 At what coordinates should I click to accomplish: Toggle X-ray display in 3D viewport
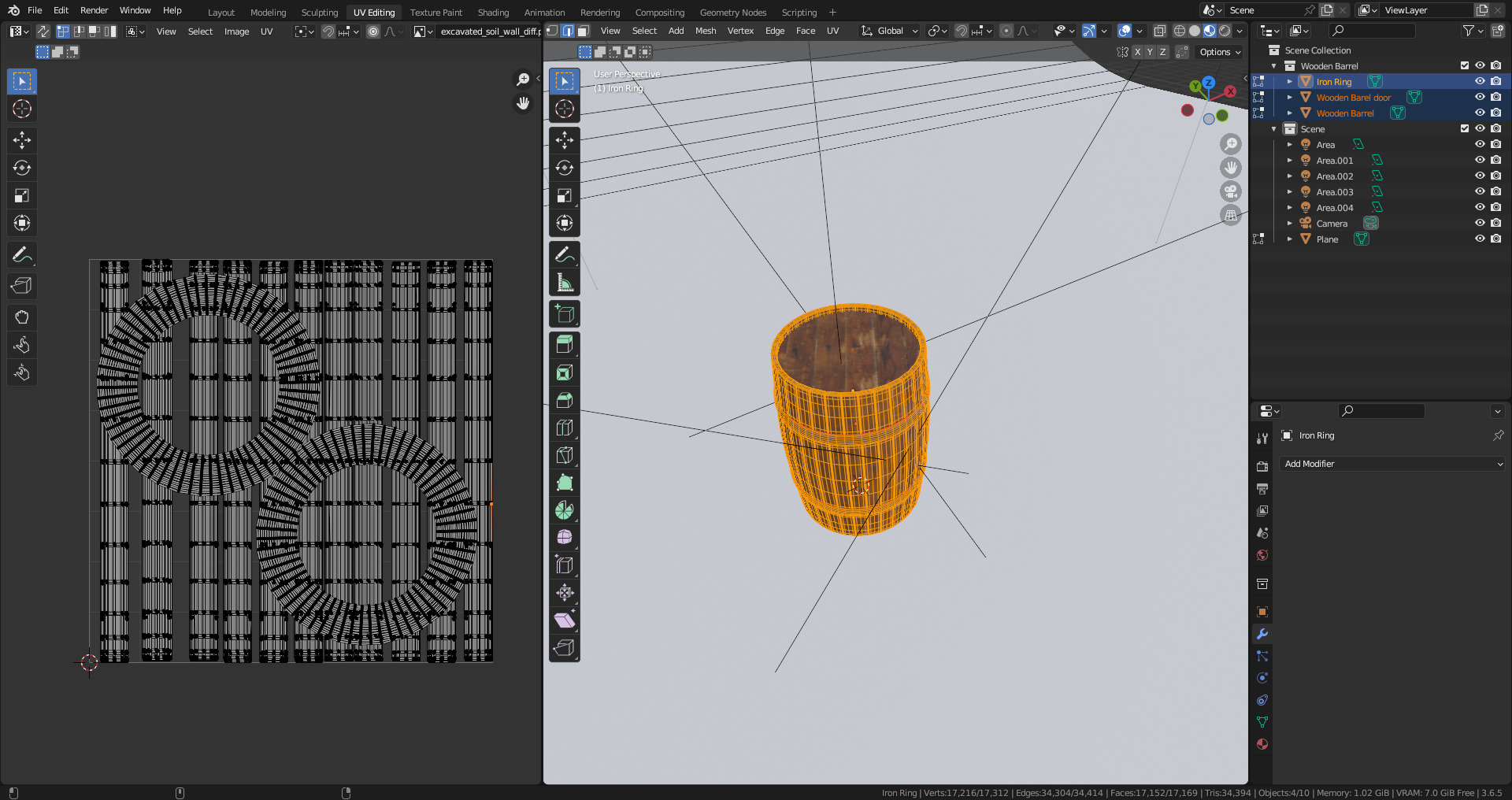pos(1159,31)
